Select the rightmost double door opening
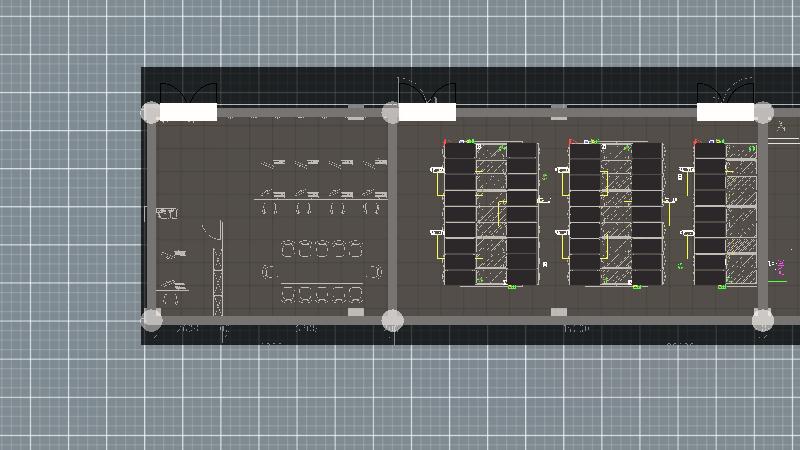 pos(725,111)
